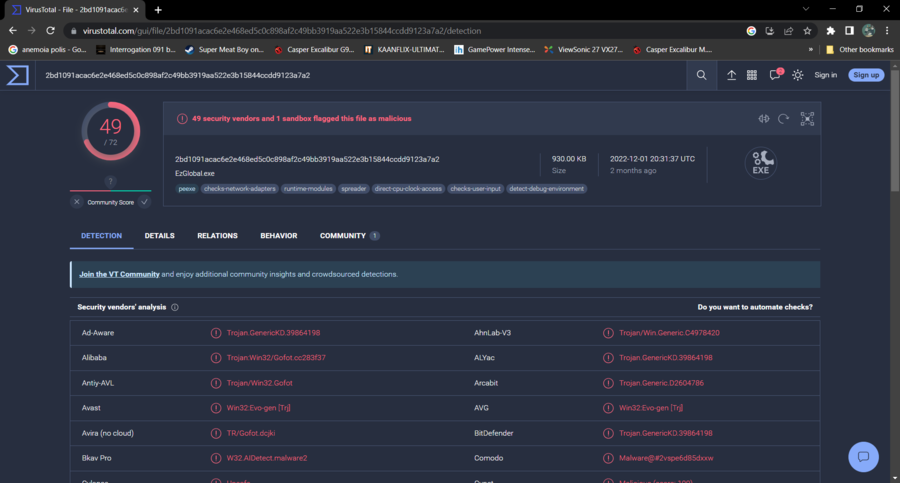The width and height of the screenshot is (900, 483).
Task: Open Chrome's three-dot menu
Action: (x=887, y=31)
